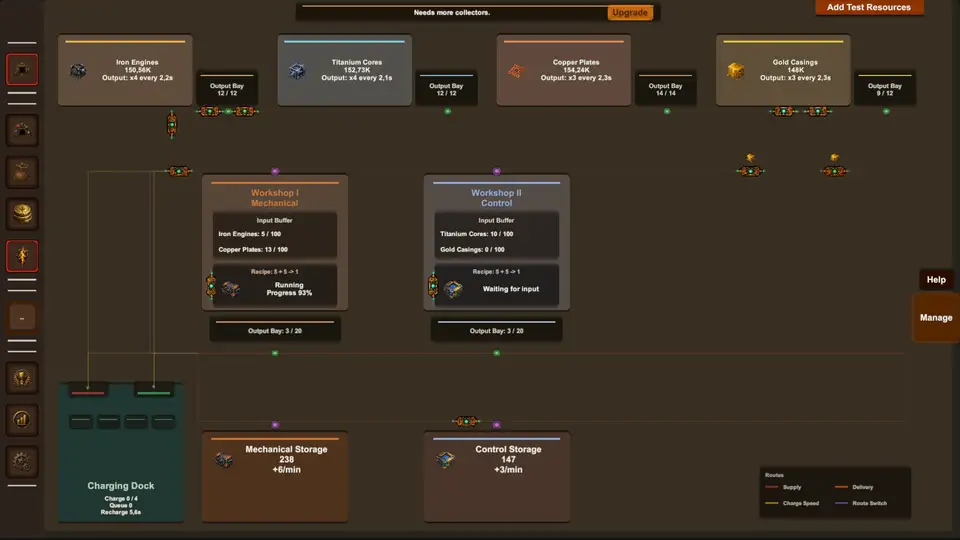Click the green Charging Dock slot
The width and height of the screenshot is (960, 540).
click(154, 392)
